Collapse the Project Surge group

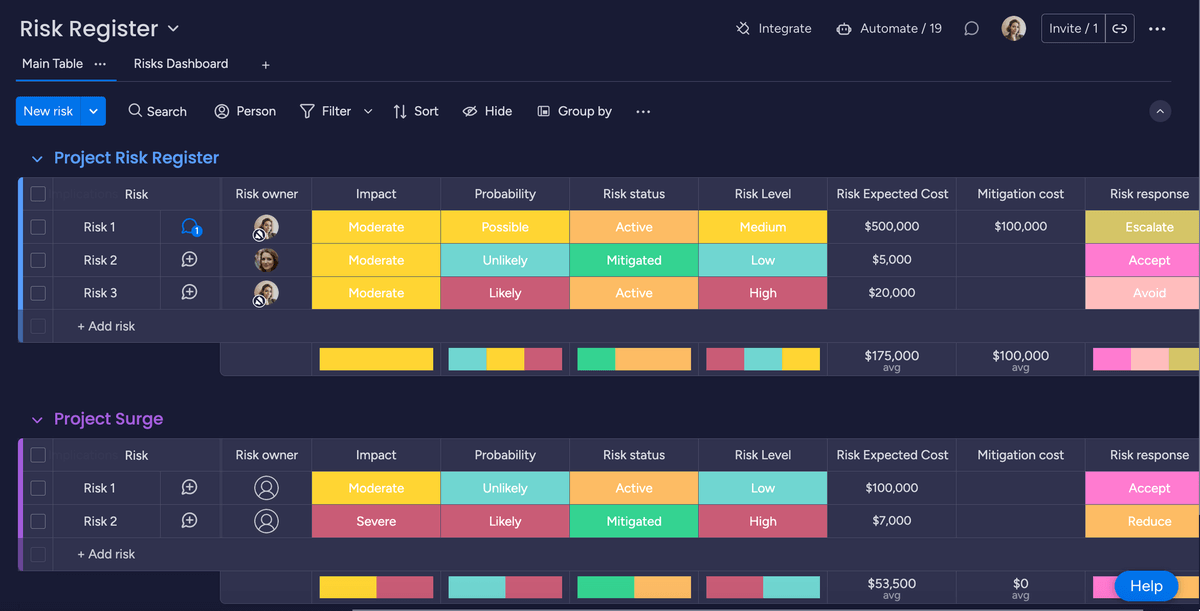coord(37,419)
